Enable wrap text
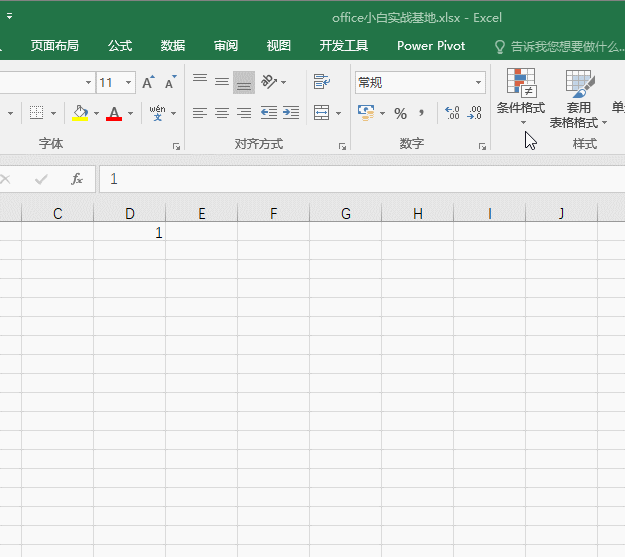The height and width of the screenshot is (557, 625). pyautogui.click(x=321, y=82)
